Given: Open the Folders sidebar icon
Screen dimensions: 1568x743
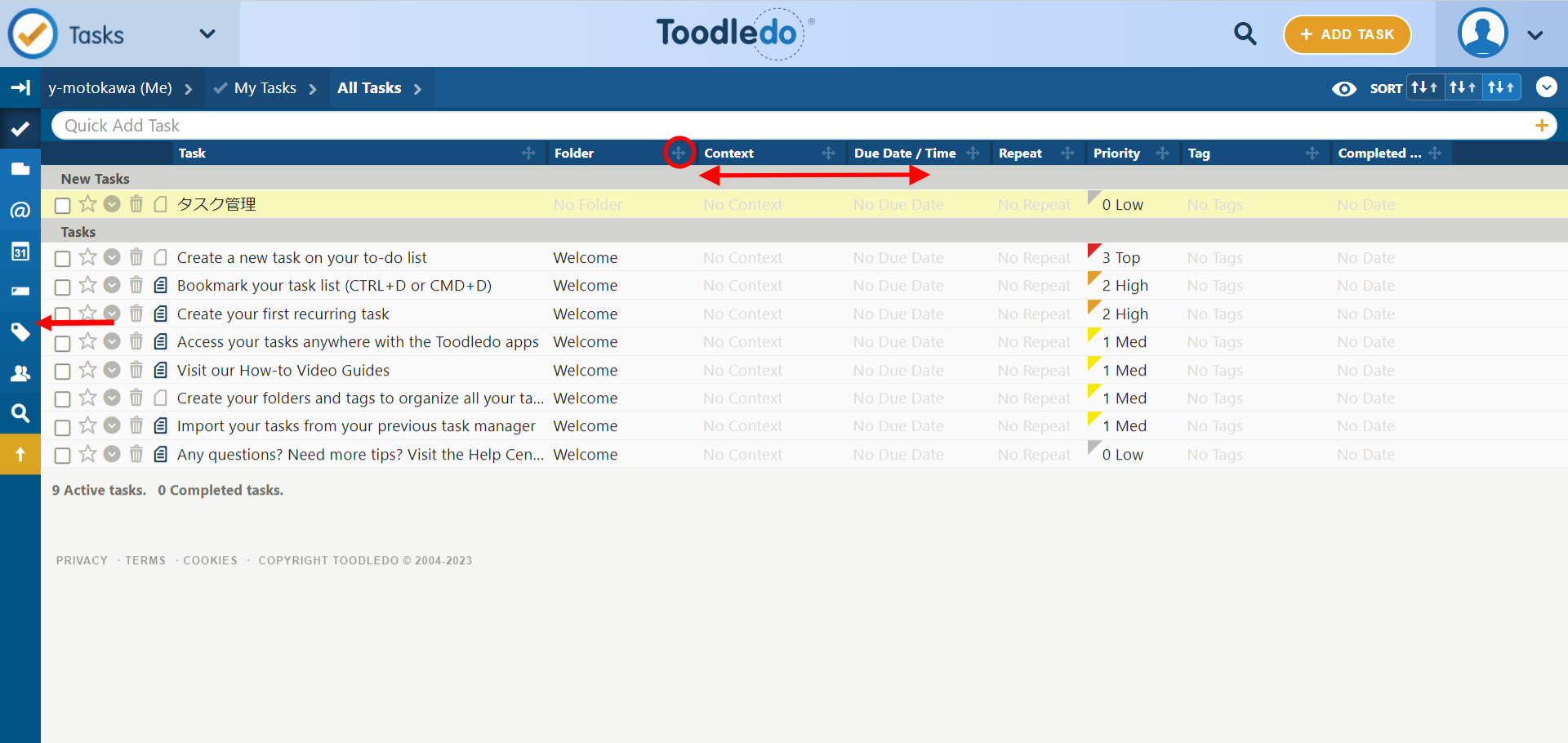Looking at the screenshot, I should (20, 169).
